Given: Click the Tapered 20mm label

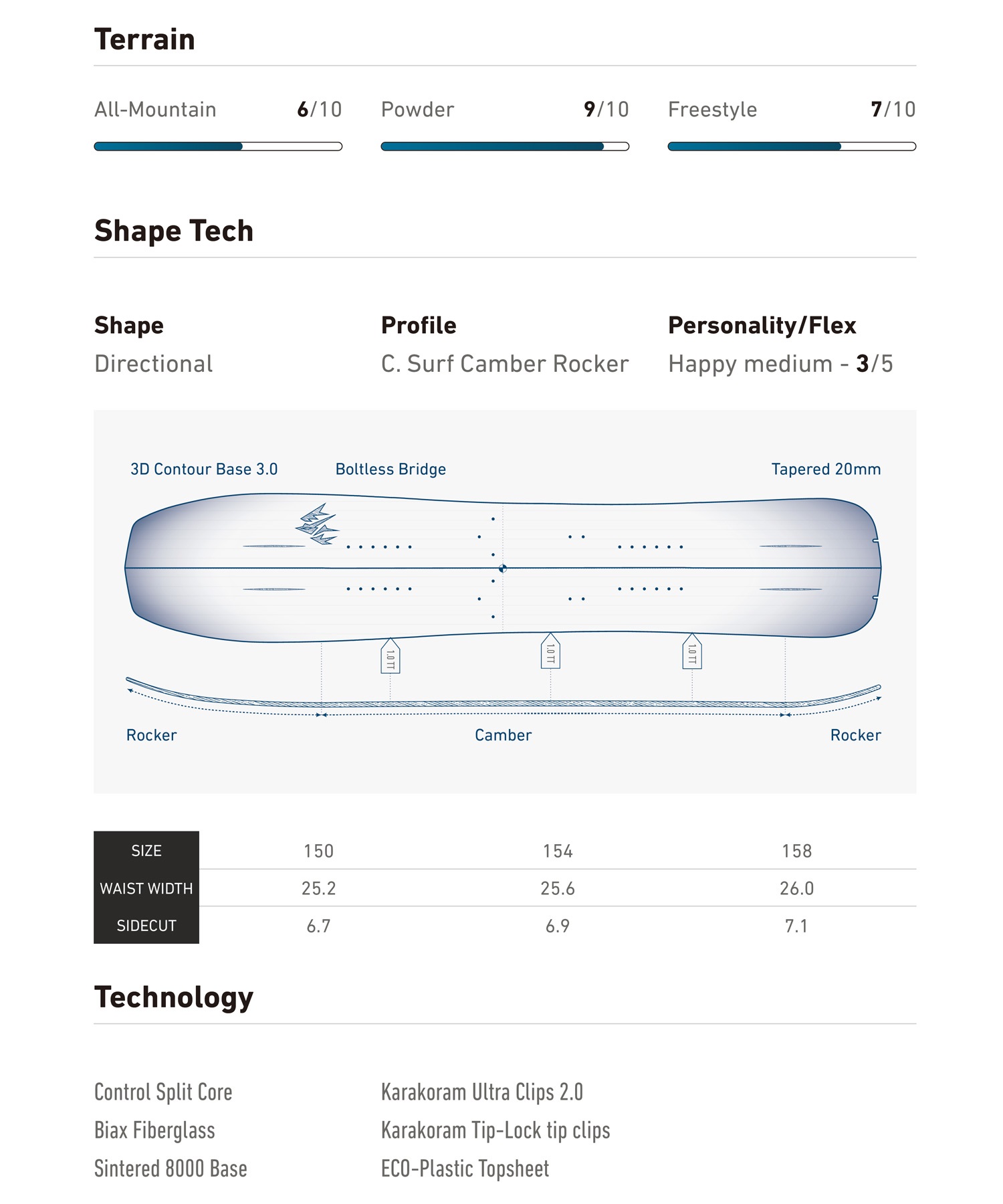Looking at the screenshot, I should (826, 470).
